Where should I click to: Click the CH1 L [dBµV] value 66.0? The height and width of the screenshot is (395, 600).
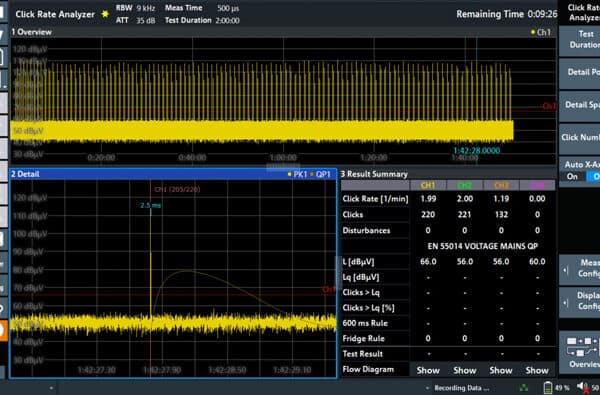coord(428,261)
